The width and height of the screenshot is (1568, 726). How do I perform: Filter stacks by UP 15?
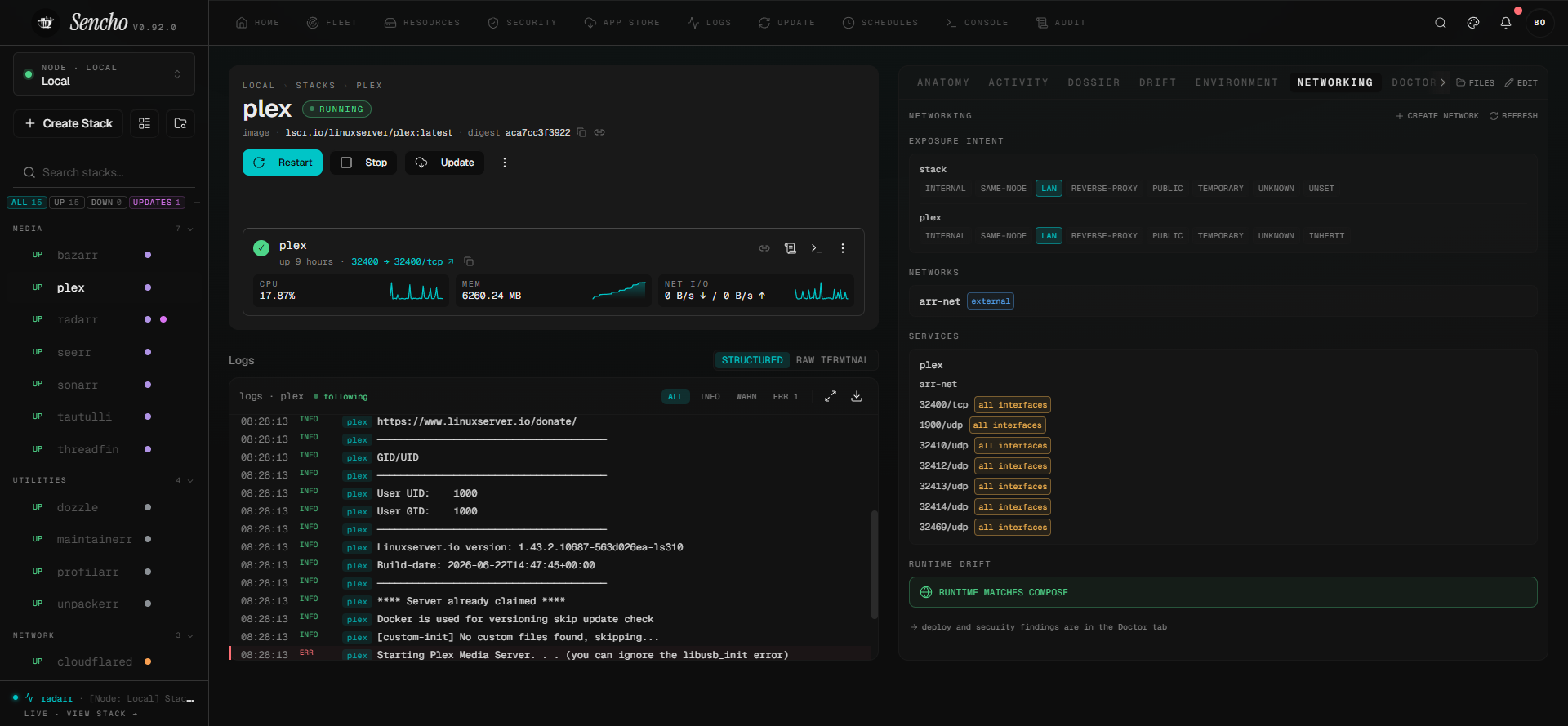point(67,203)
